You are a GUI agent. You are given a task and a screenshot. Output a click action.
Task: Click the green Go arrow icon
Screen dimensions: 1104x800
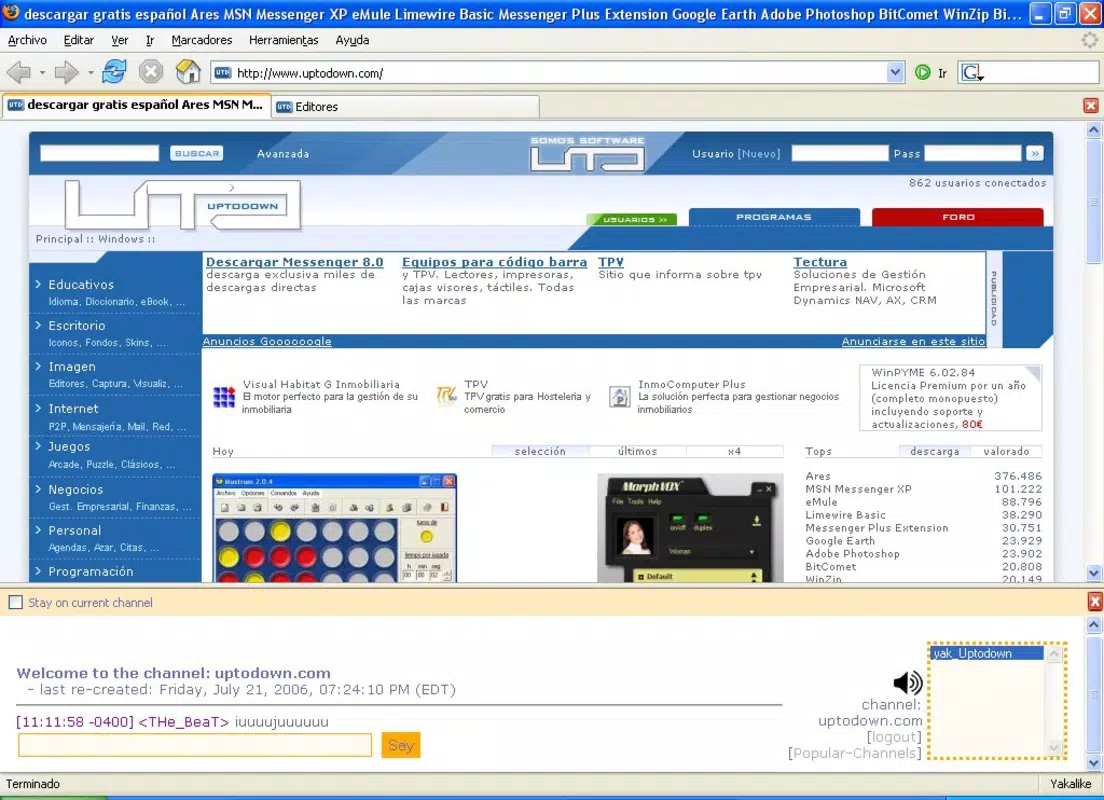coord(922,72)
